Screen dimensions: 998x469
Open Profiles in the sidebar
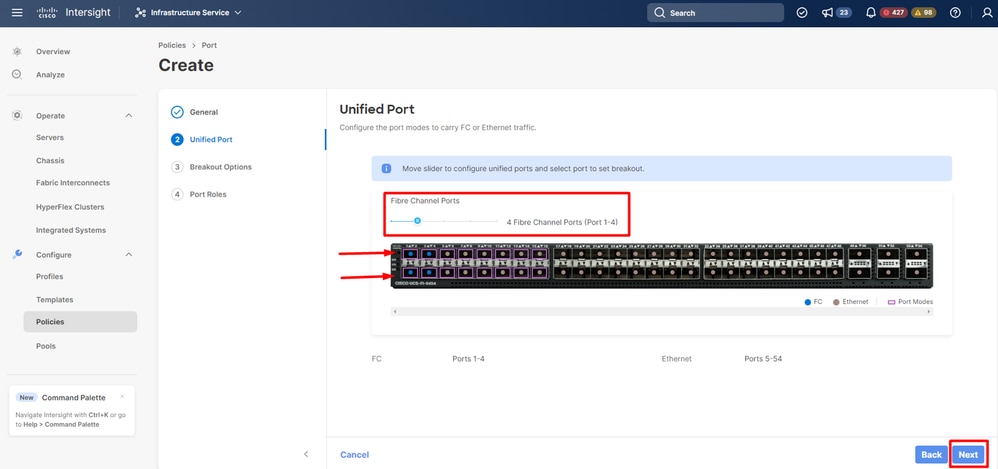pyautogui.click(x=49, y=277)
